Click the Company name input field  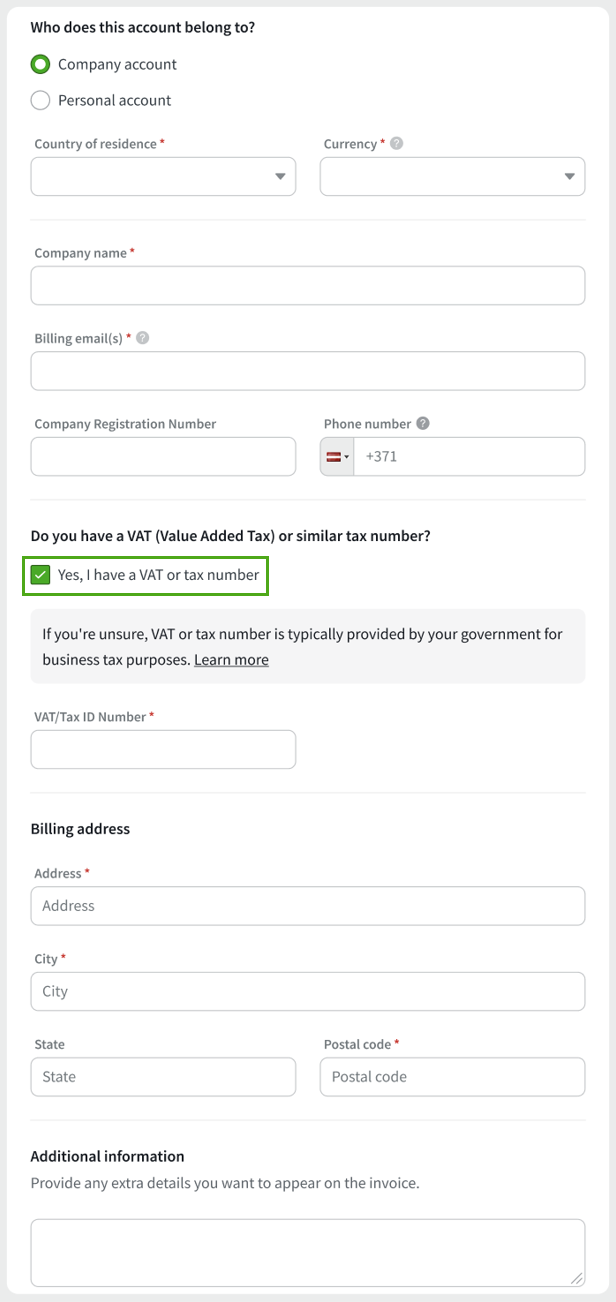(x=308, y=285)
